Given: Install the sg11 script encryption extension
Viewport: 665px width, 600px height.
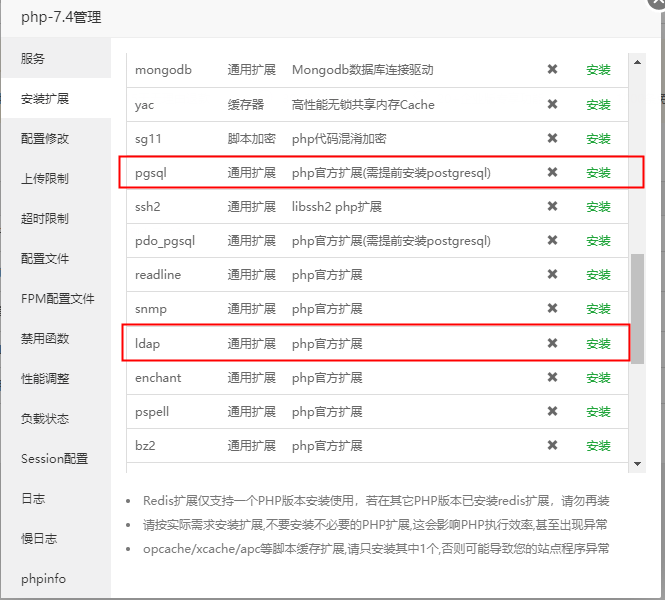Looking at the screenshot, I should [x=598, y=139].
